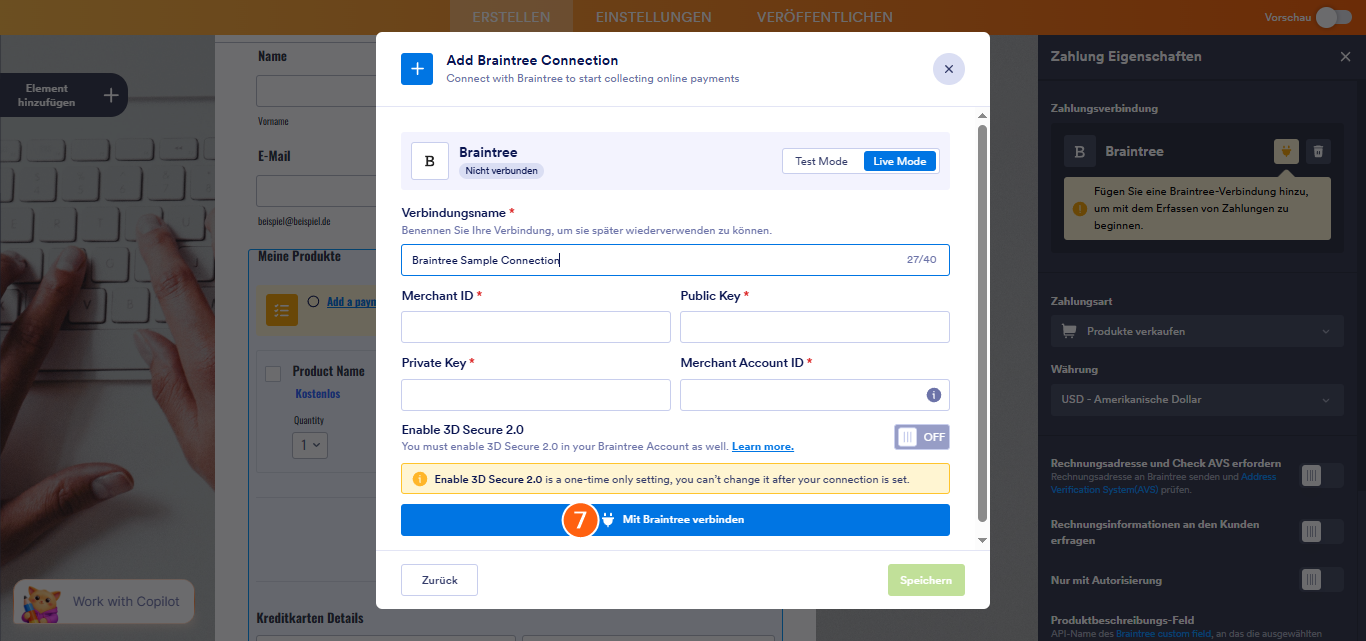
Task: Expand the Währung currency dropdown
Action: [x=1196, y=399]
